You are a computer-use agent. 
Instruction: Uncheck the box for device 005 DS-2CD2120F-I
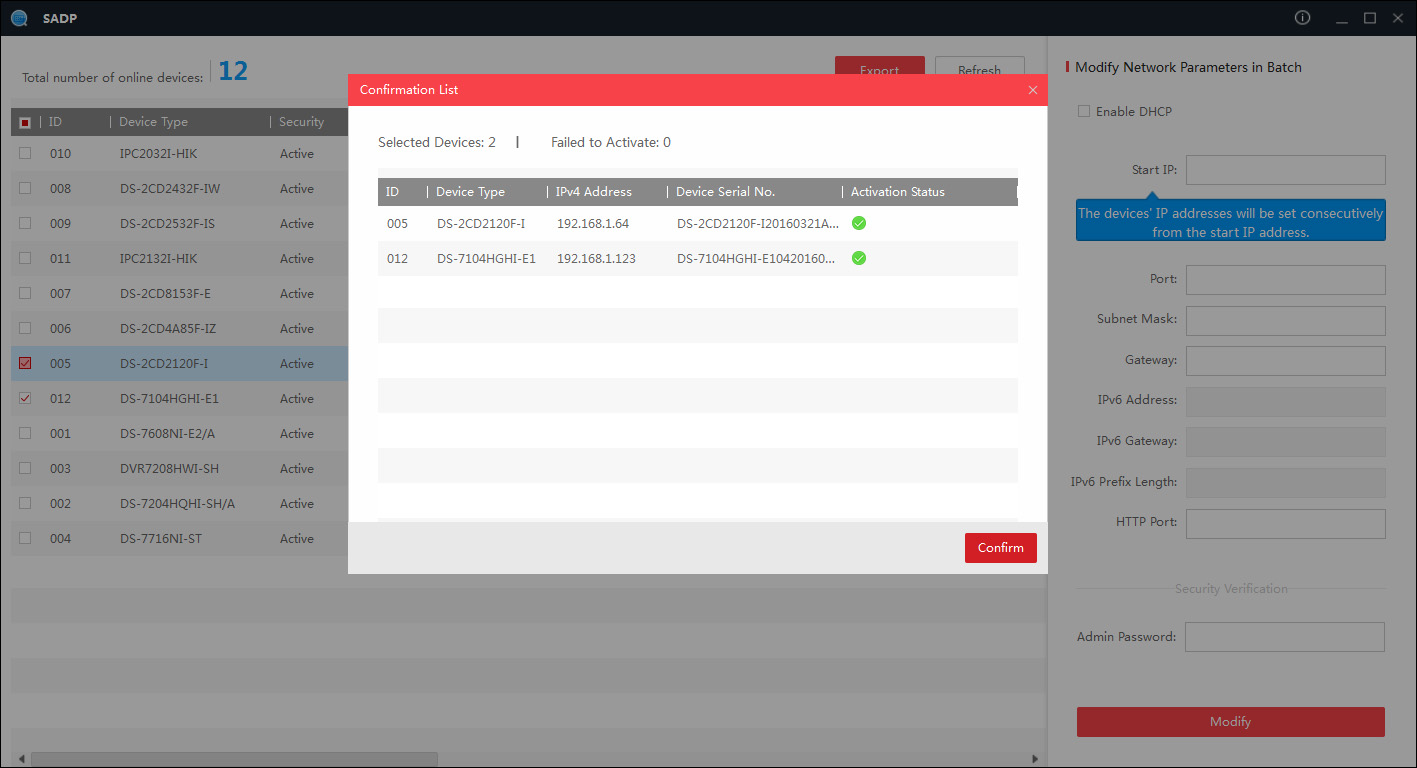(x=25, y=363)
